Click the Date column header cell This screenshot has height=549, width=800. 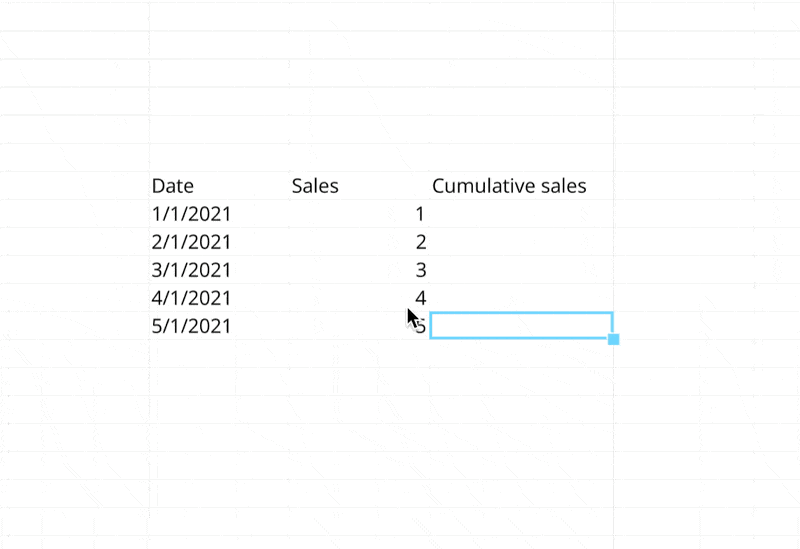[173, 186]
